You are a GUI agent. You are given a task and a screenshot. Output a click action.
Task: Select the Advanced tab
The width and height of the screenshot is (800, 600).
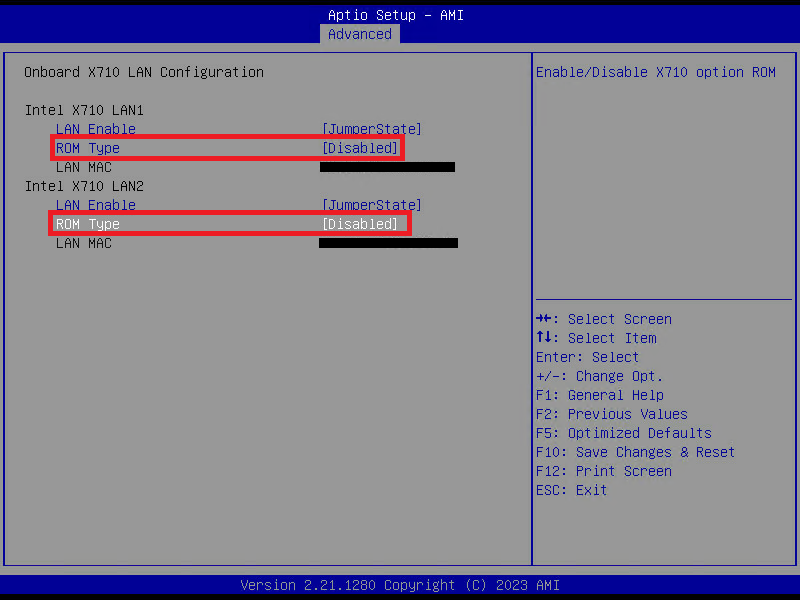(360, 34)
